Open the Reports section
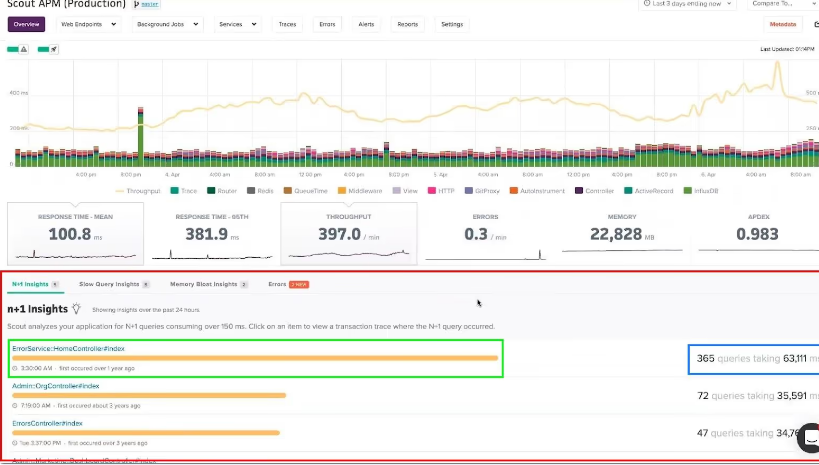This screenshot has width=819, height=465. click(407, 24)
